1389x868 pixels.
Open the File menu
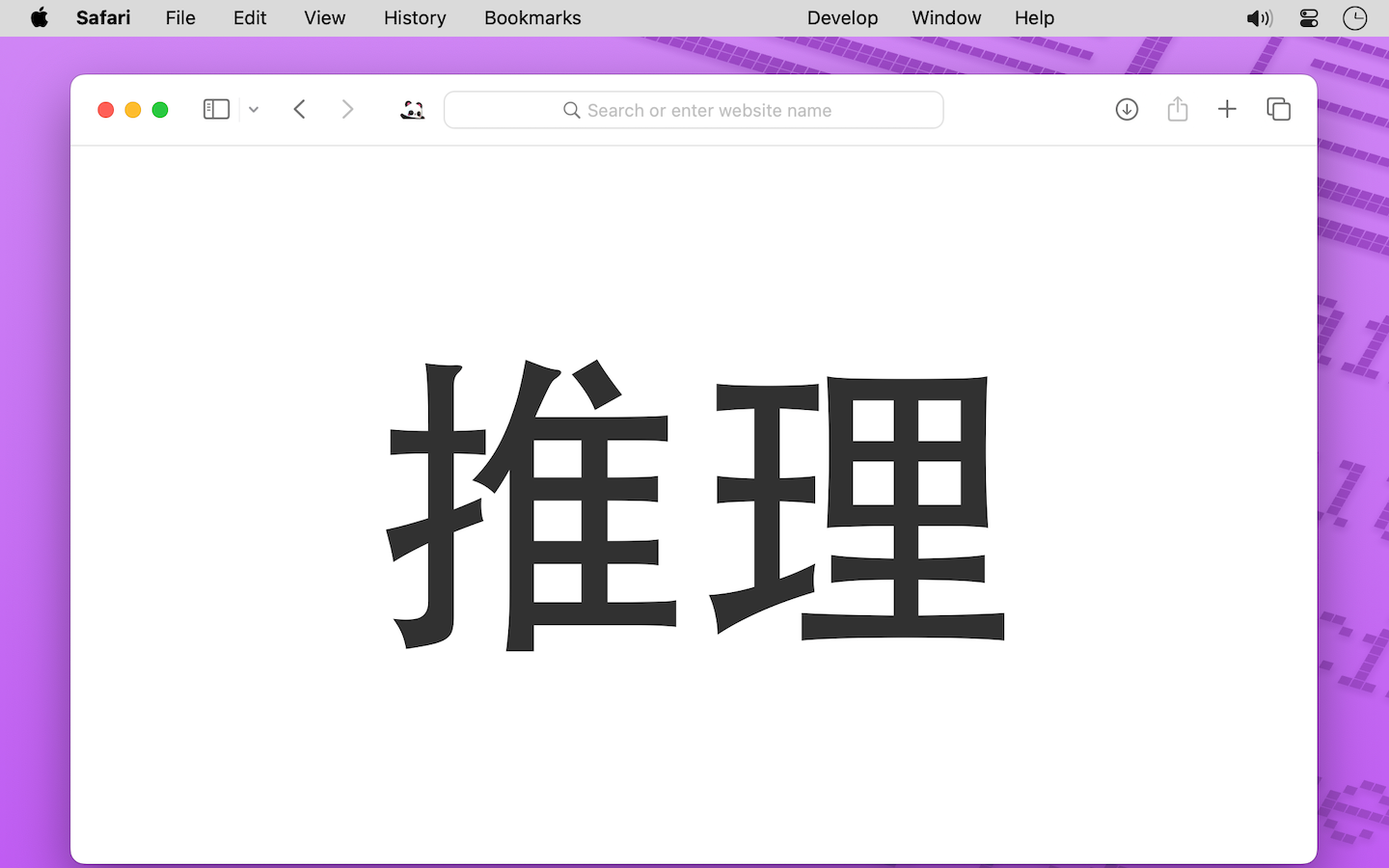coord(180,17)
